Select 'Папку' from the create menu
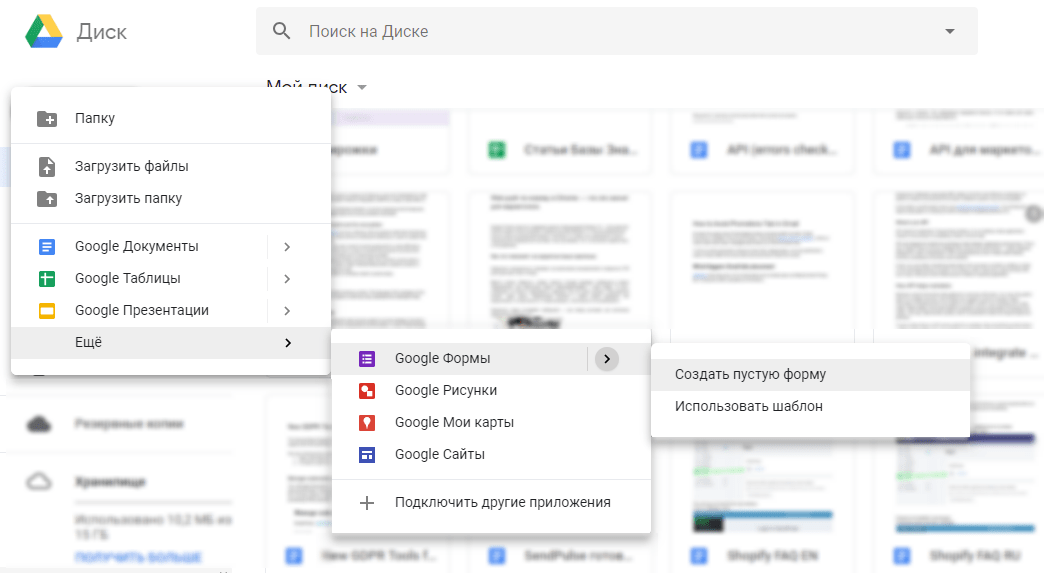The width and height of the screenshot is (1044, 573). coord(171,118)
